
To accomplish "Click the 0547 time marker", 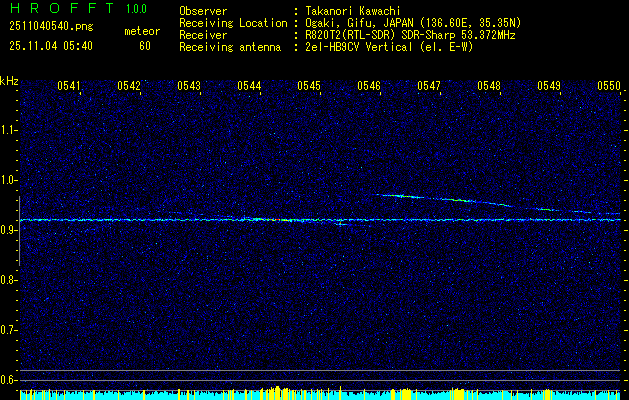I will click(x=429, y=86).
